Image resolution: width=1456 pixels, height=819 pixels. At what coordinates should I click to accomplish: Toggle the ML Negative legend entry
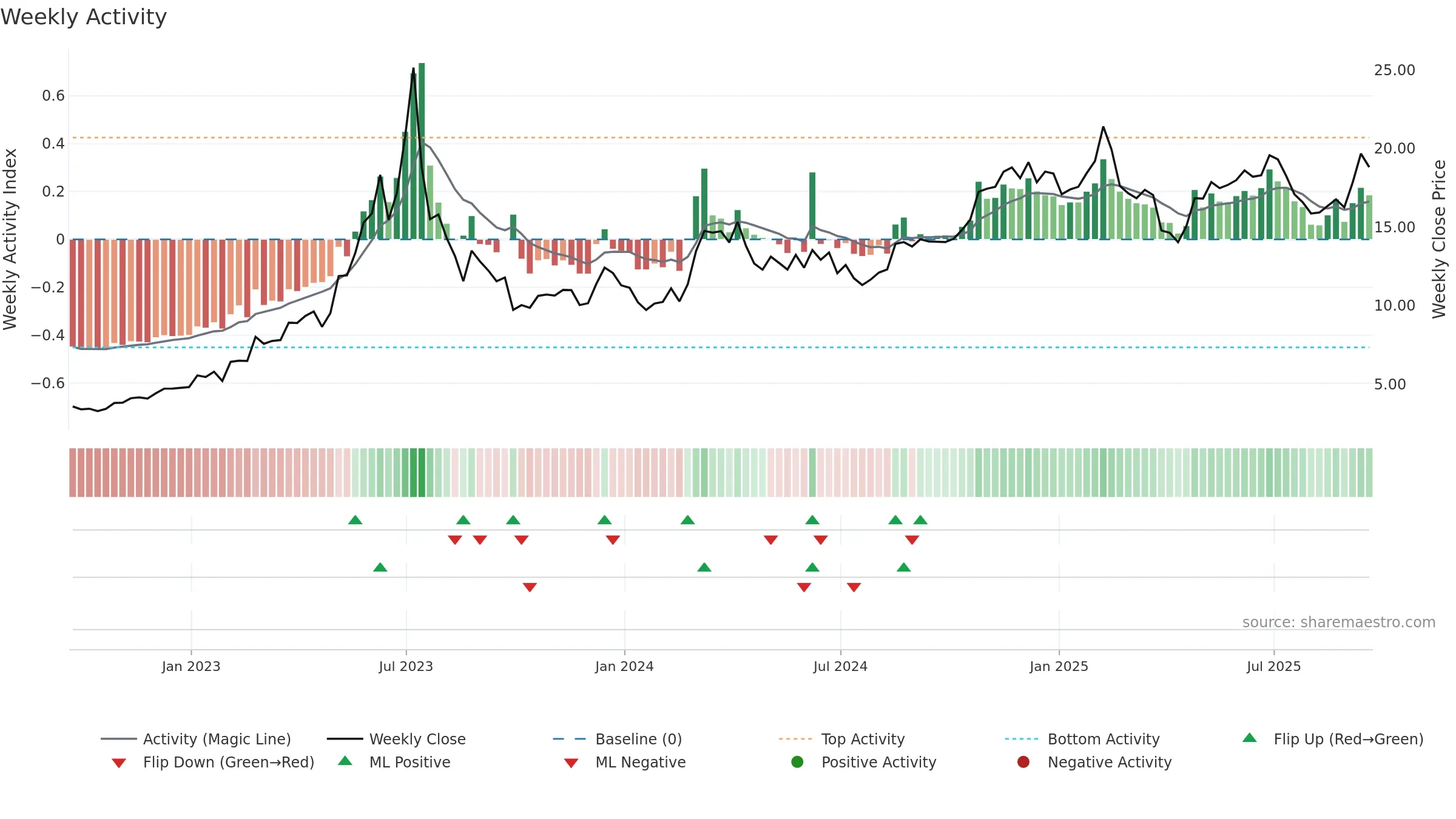[x=625, y=762]
